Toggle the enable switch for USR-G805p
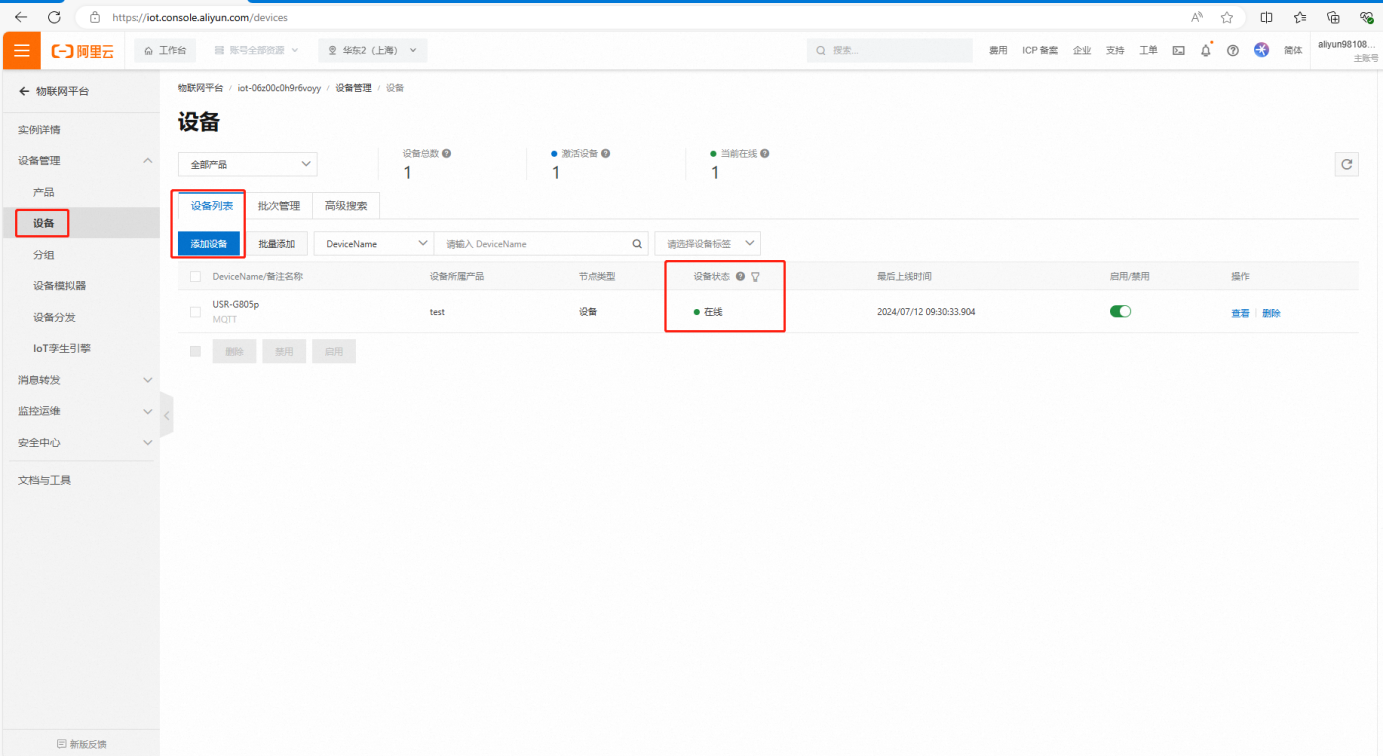This screenshot has width=1383, height=756. tap(1120, 312)
